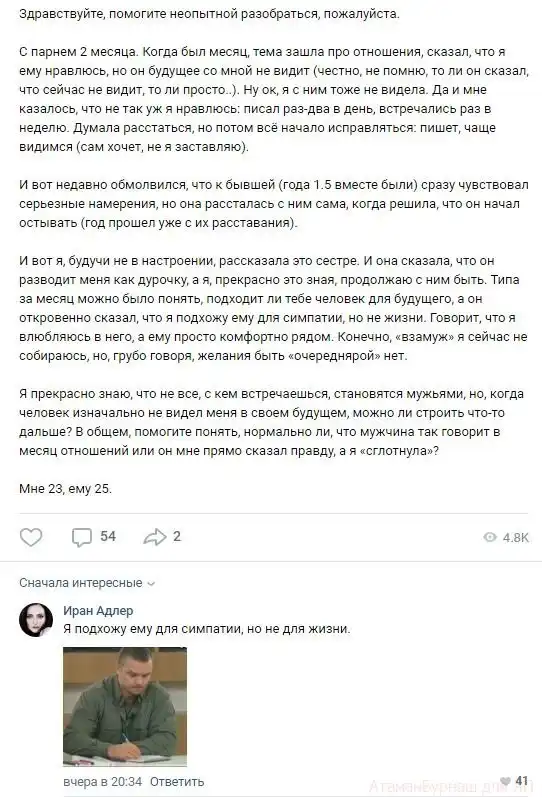Viewport: 542px width, 797px height.
Task: Click the post line Мне 23, ему 25
Action: (65, 489)
